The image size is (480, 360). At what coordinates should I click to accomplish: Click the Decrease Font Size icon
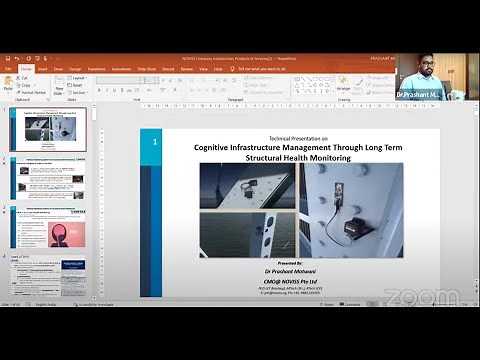pyautogui.click(x=171, y=80)
